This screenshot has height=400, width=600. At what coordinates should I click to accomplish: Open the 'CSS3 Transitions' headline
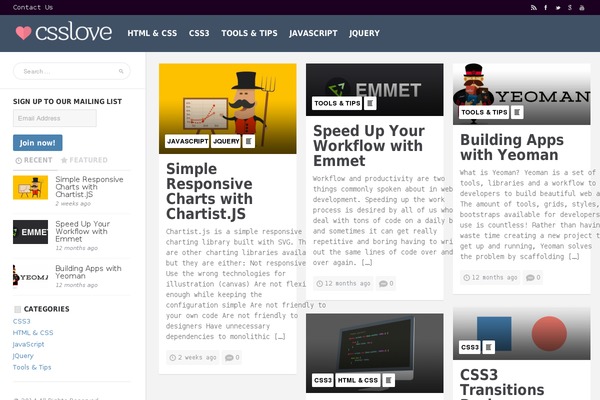point(502,382)
